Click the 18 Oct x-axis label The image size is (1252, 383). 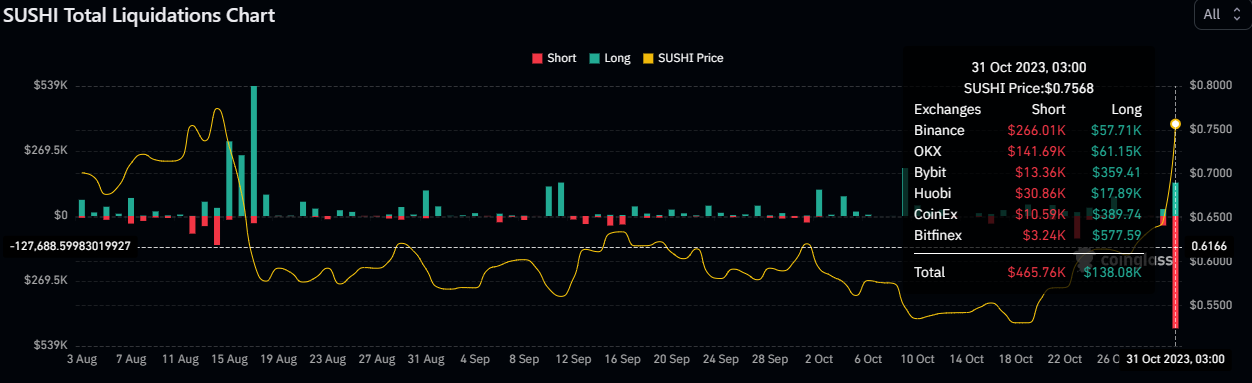coord(1016,358)
